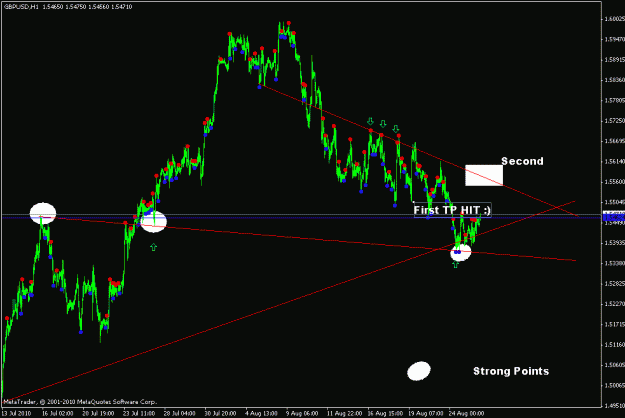Image resolution: width=625 pixels, height=418 pixels.
Task: Click the '23 Jul 11:00' time axis label
Action: (x=139, y=414)
